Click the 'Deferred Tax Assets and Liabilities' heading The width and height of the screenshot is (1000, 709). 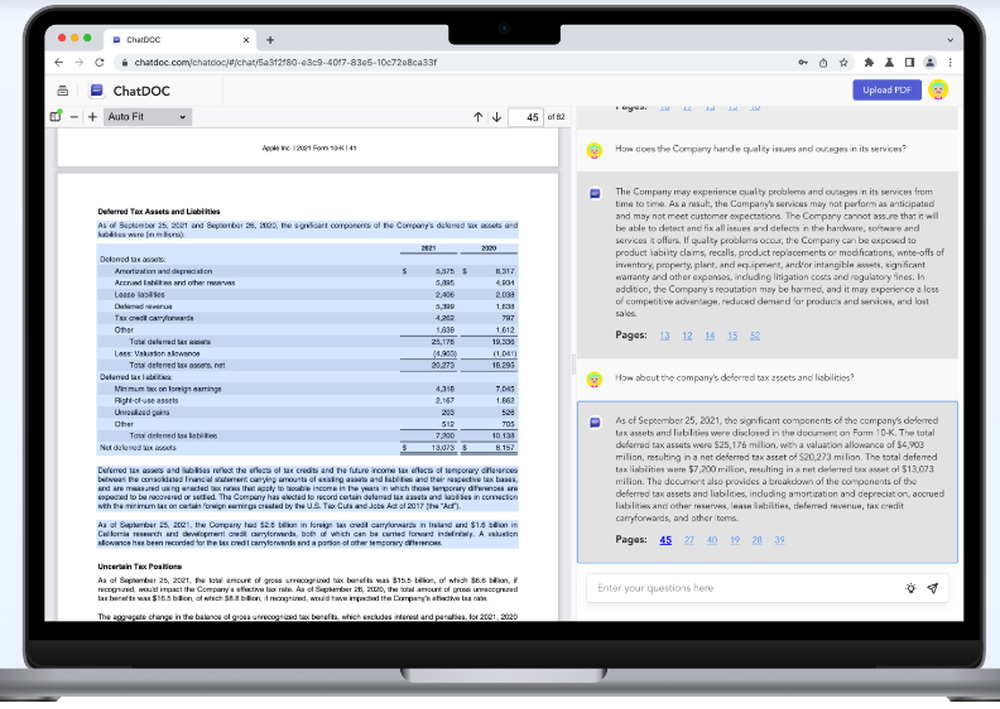pyautogui.click(x=159, y=212)
